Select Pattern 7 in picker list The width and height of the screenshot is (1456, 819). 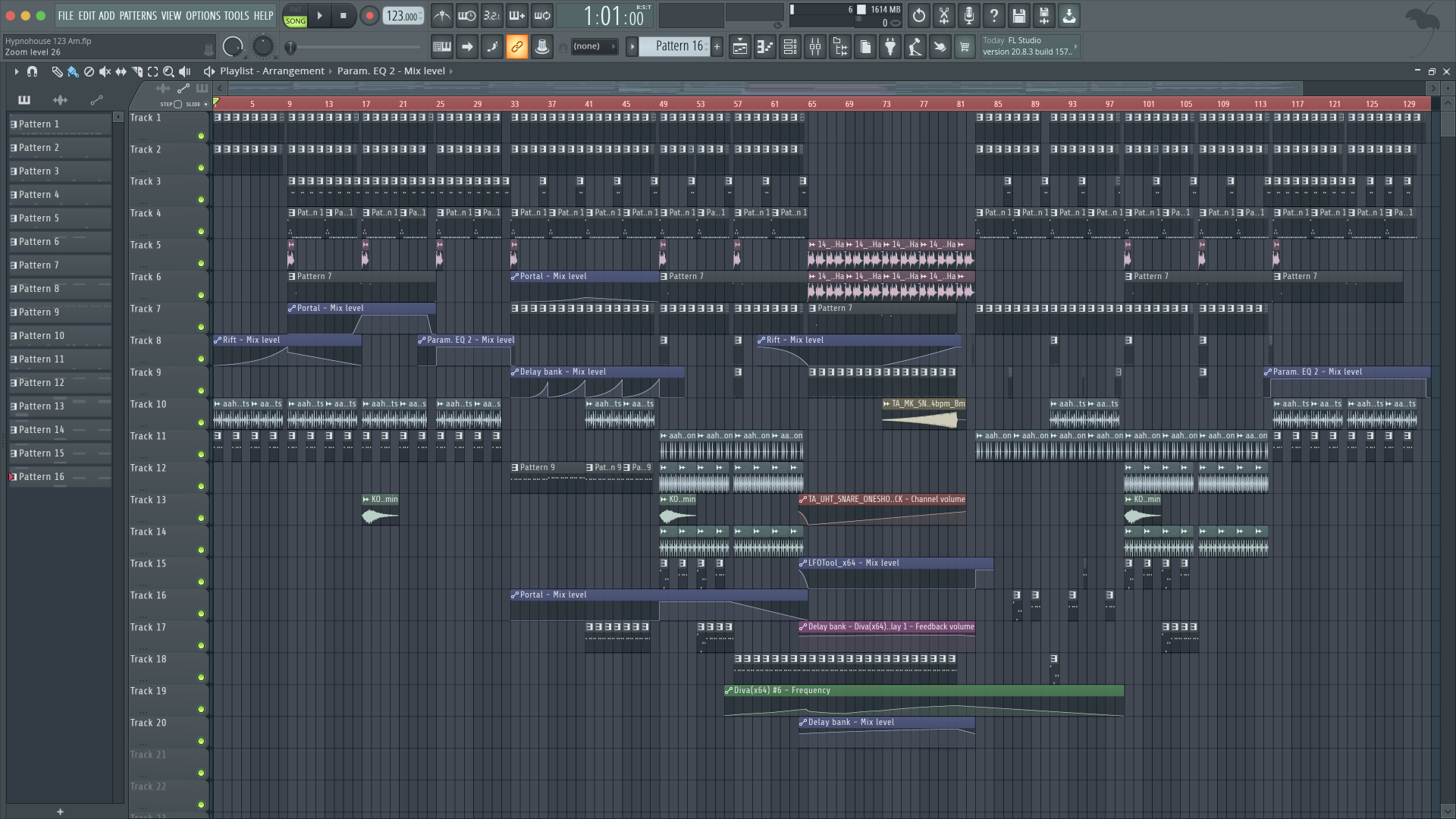(x=61, y=265)
